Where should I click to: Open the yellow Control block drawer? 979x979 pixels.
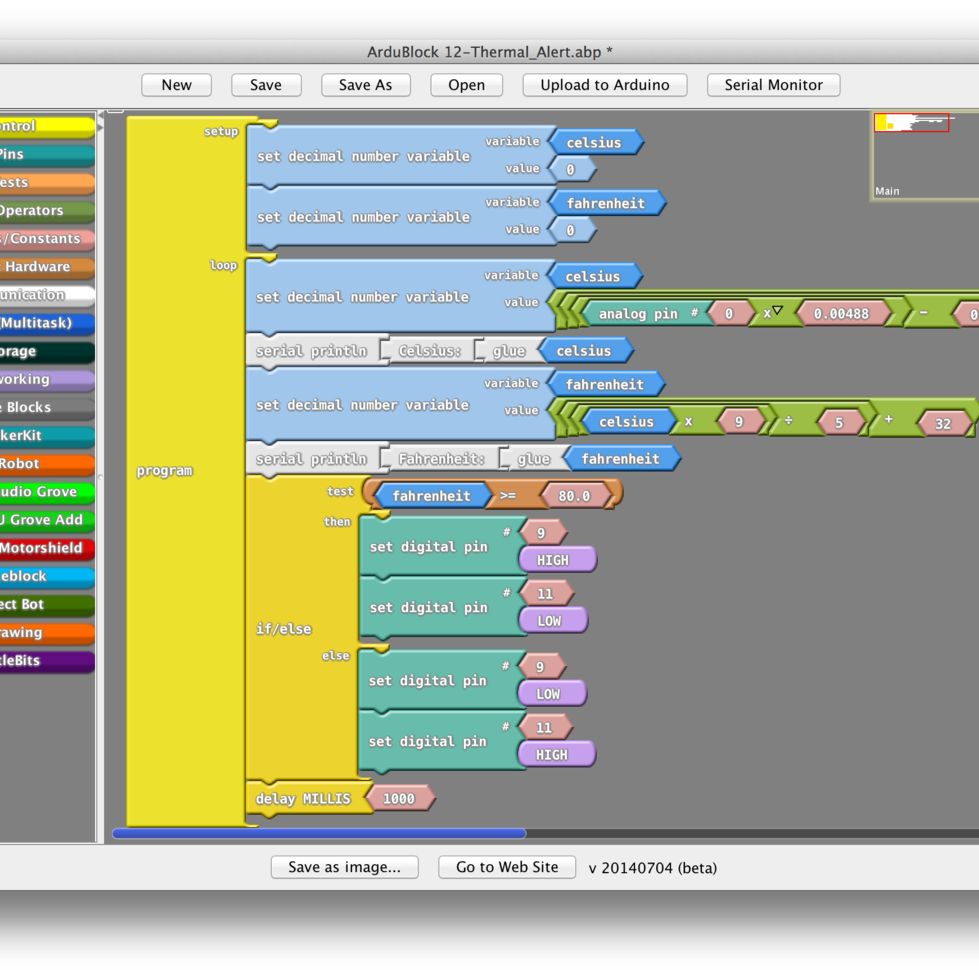click(45, 127)
